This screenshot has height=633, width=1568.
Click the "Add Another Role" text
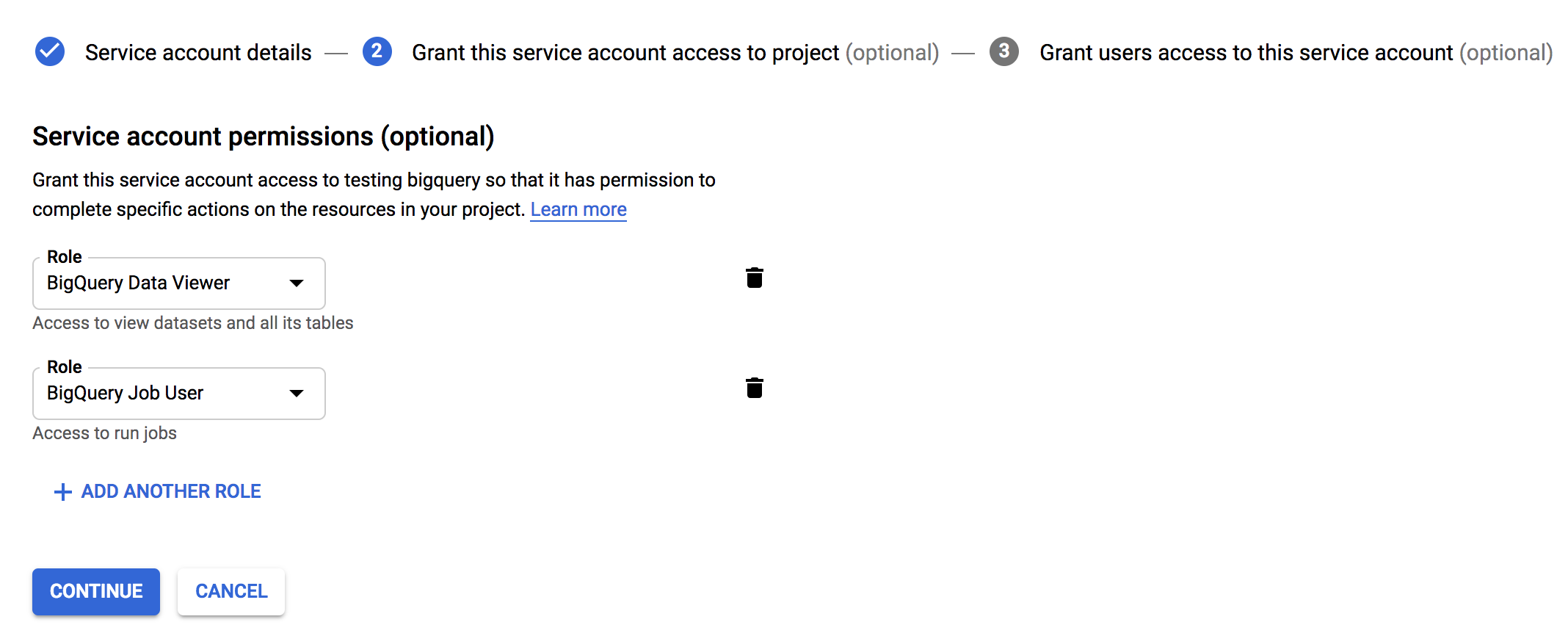tap(171, 491)
